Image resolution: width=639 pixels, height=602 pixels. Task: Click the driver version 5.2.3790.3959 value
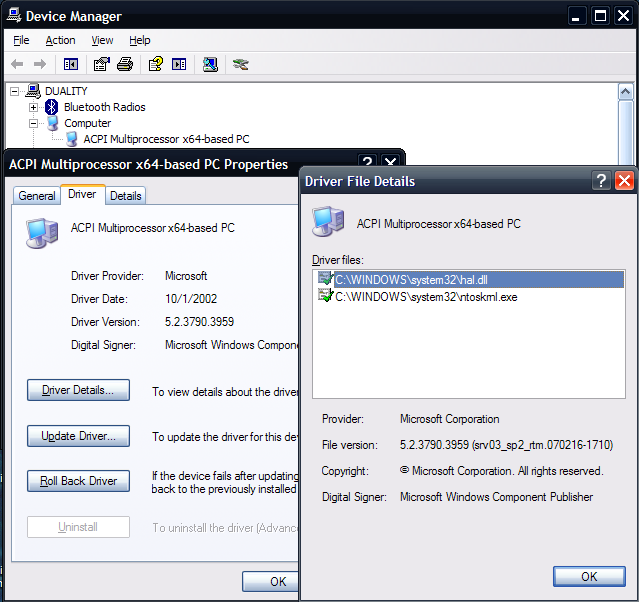tap(199, 322)
